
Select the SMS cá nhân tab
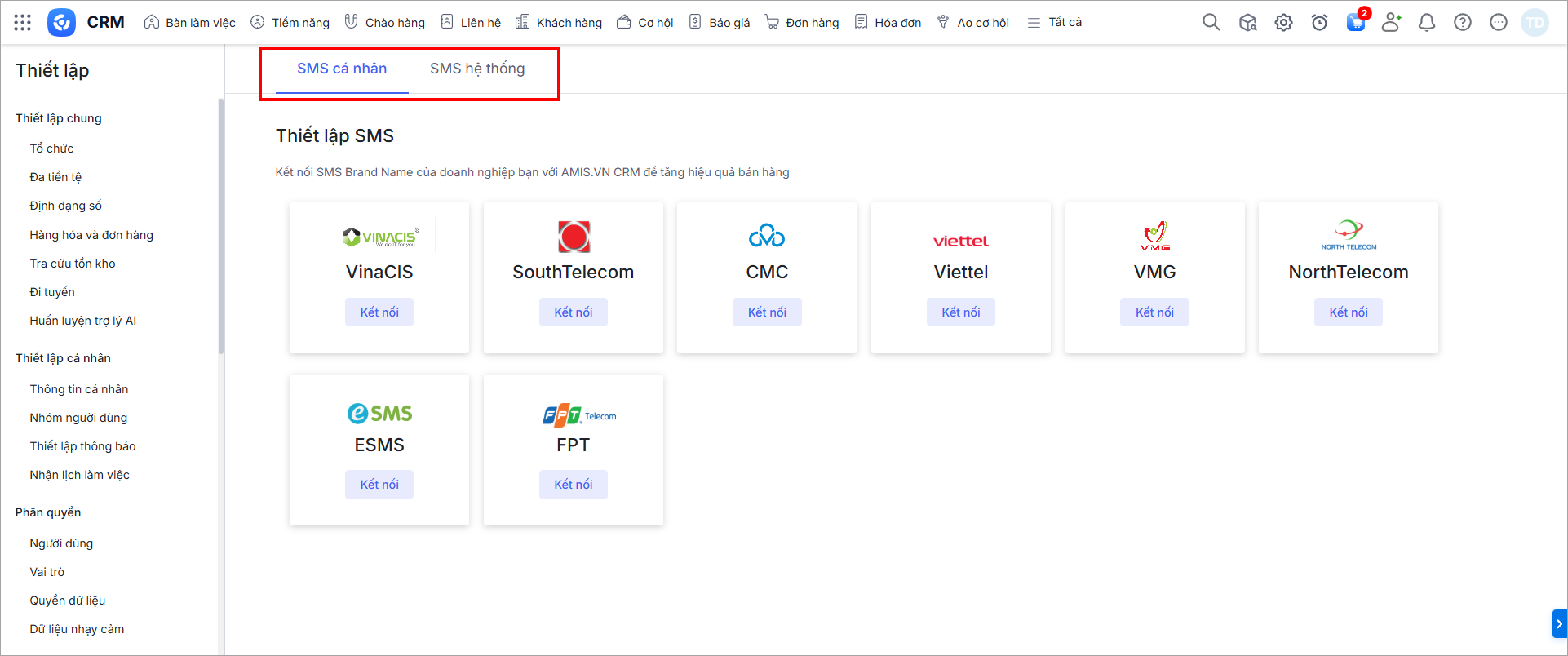342,69
